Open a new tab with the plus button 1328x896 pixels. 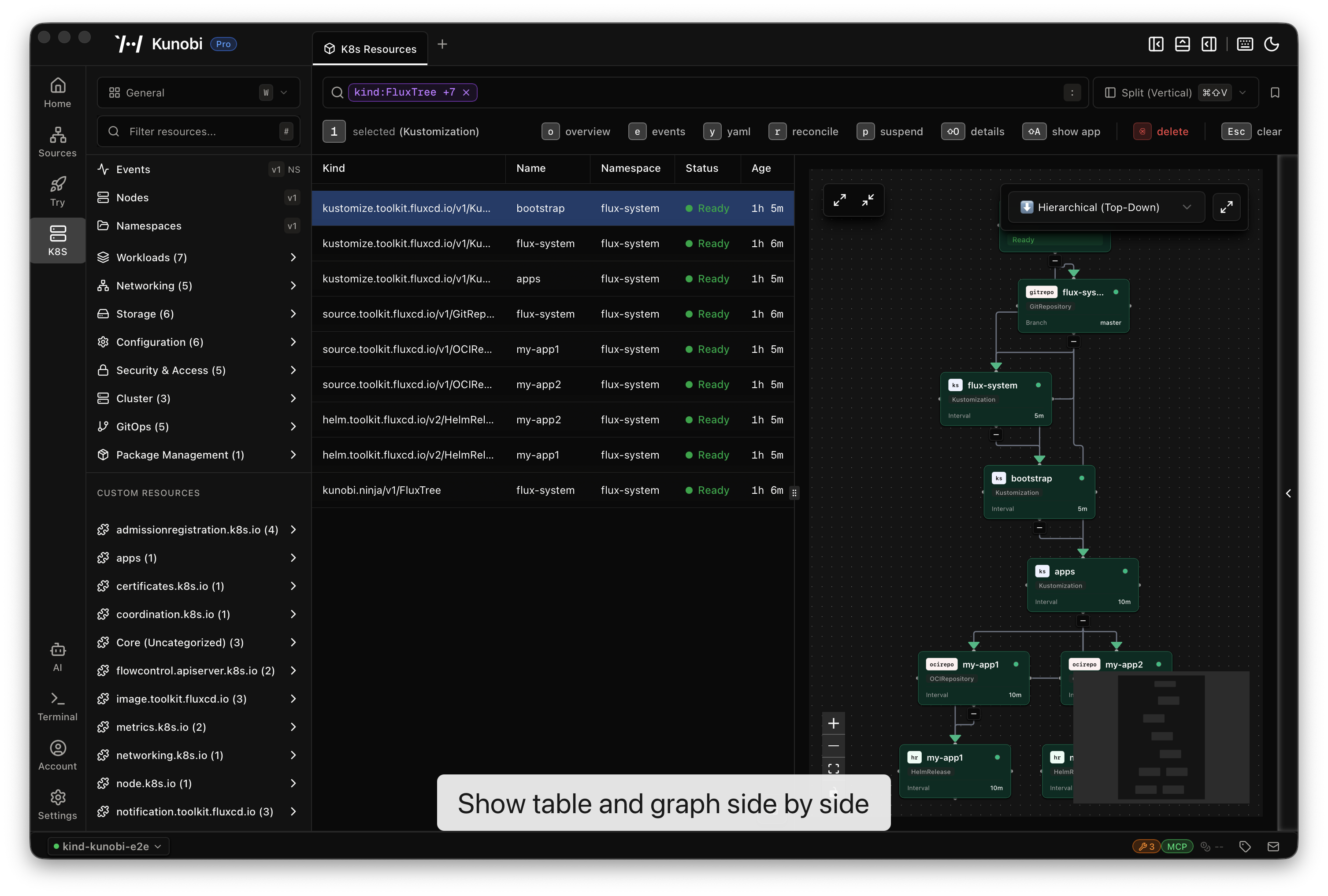pyautogui.click(x=442, y=44)
